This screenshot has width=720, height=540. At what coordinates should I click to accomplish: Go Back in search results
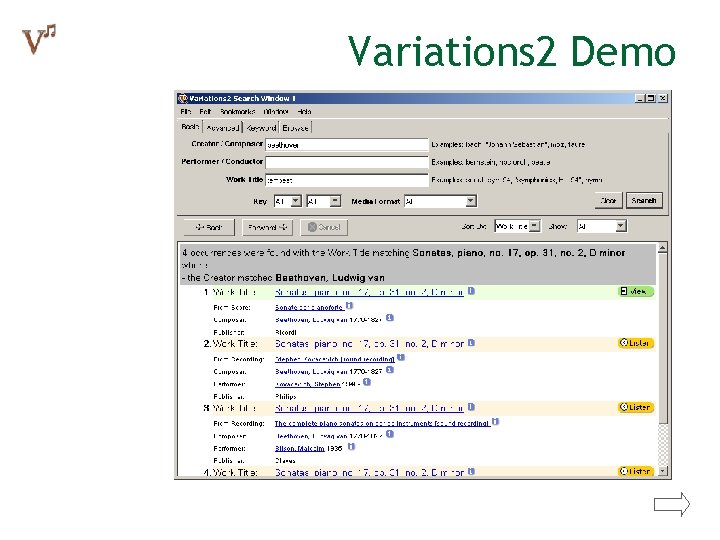[209, 227]
